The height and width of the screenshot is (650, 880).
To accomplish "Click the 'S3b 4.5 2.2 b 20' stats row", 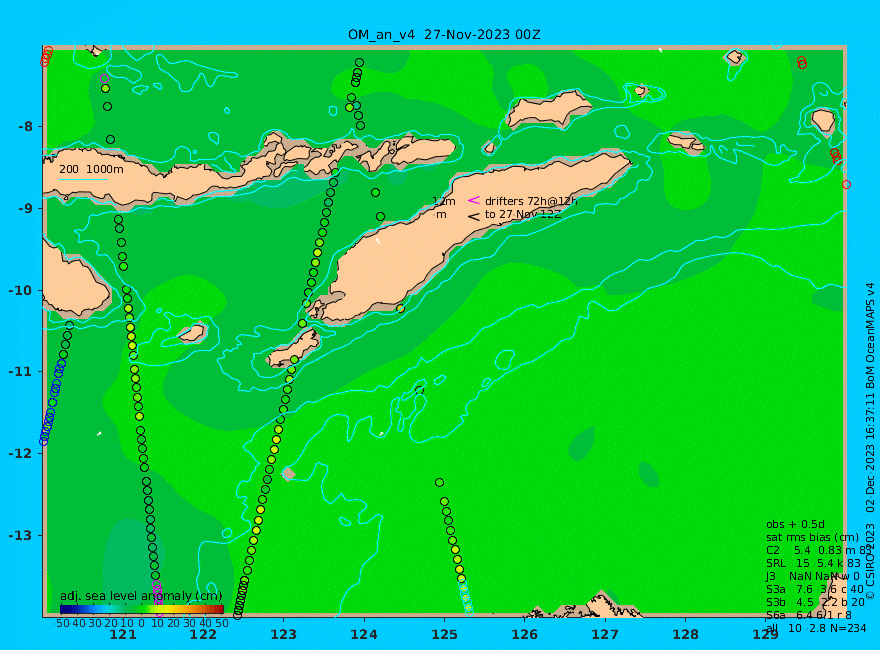I will (x=815, y=602).
